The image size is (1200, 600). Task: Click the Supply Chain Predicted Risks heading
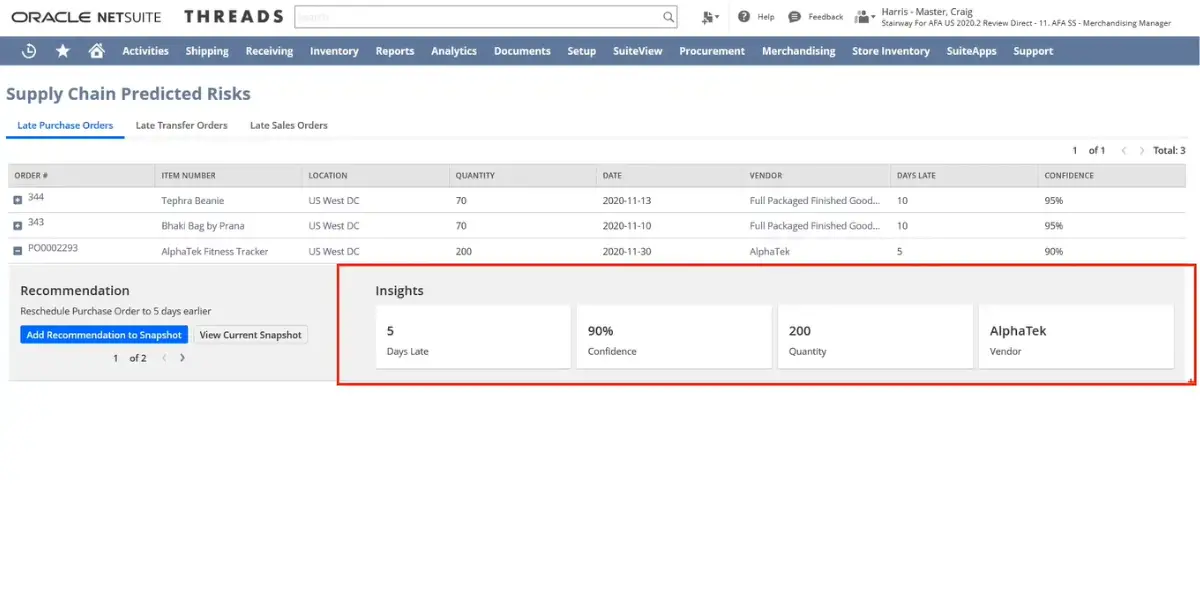coord(128,94)
